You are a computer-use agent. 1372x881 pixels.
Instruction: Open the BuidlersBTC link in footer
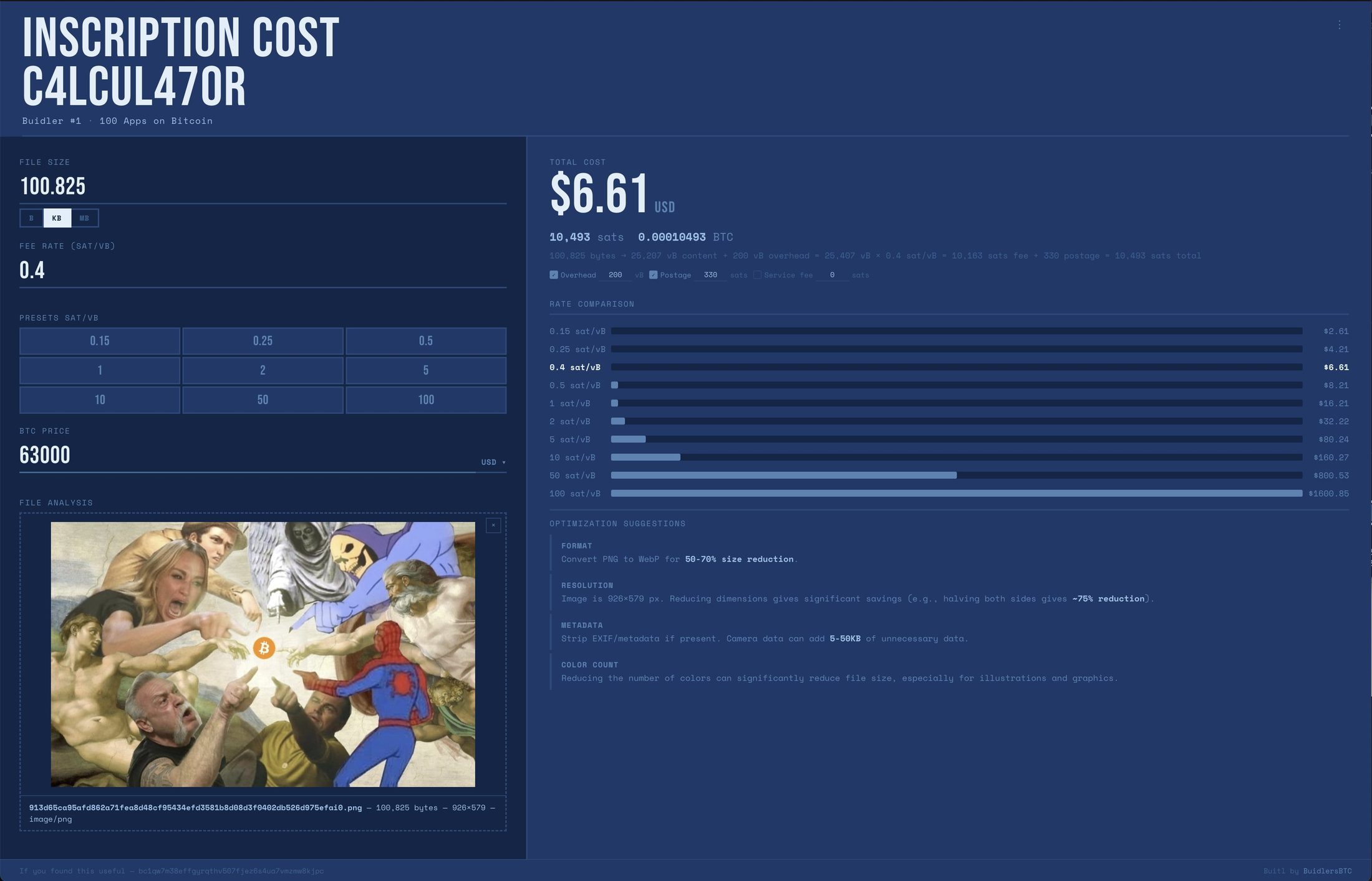pyautogui.click(x=1327, y=871)
